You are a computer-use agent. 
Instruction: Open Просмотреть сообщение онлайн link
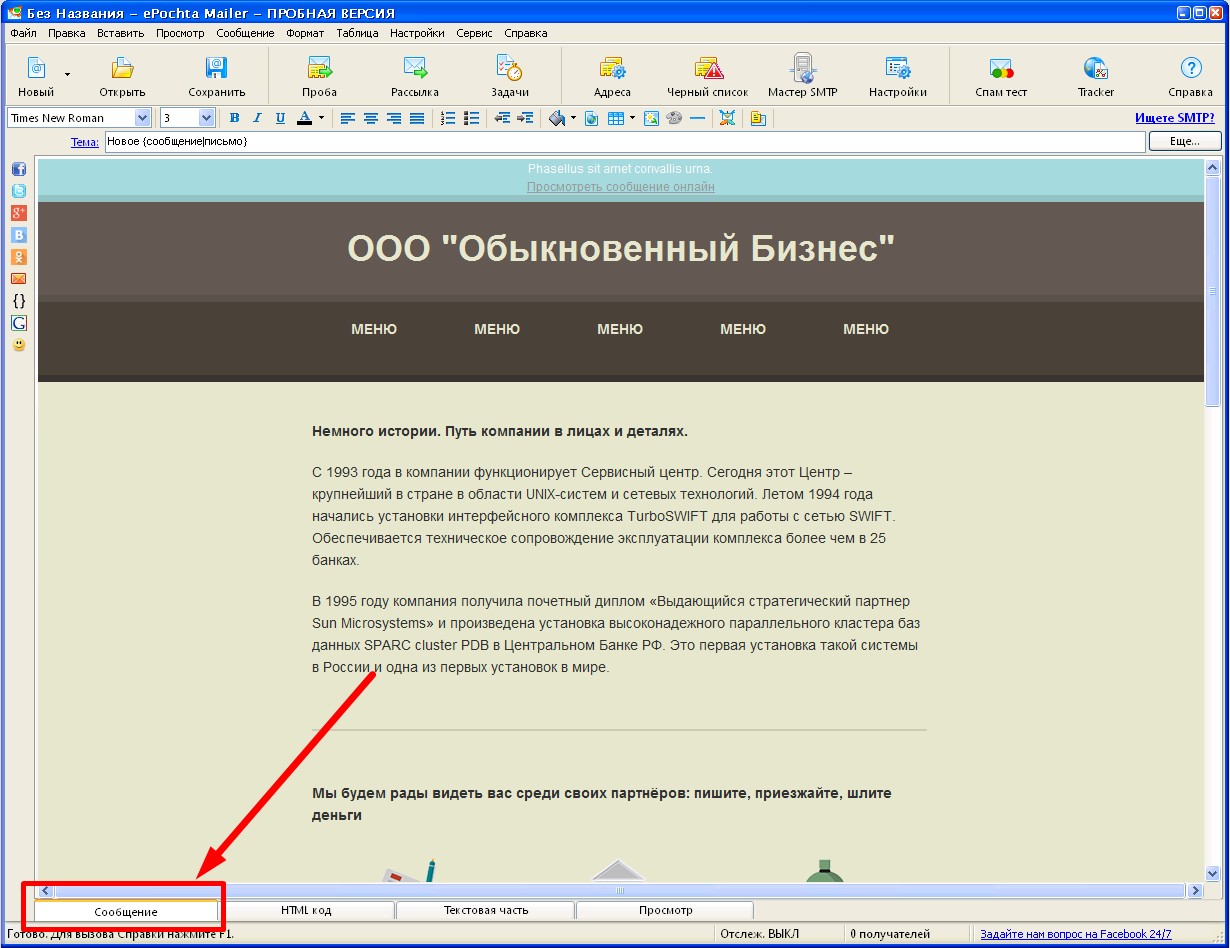[x=621, y=187]
